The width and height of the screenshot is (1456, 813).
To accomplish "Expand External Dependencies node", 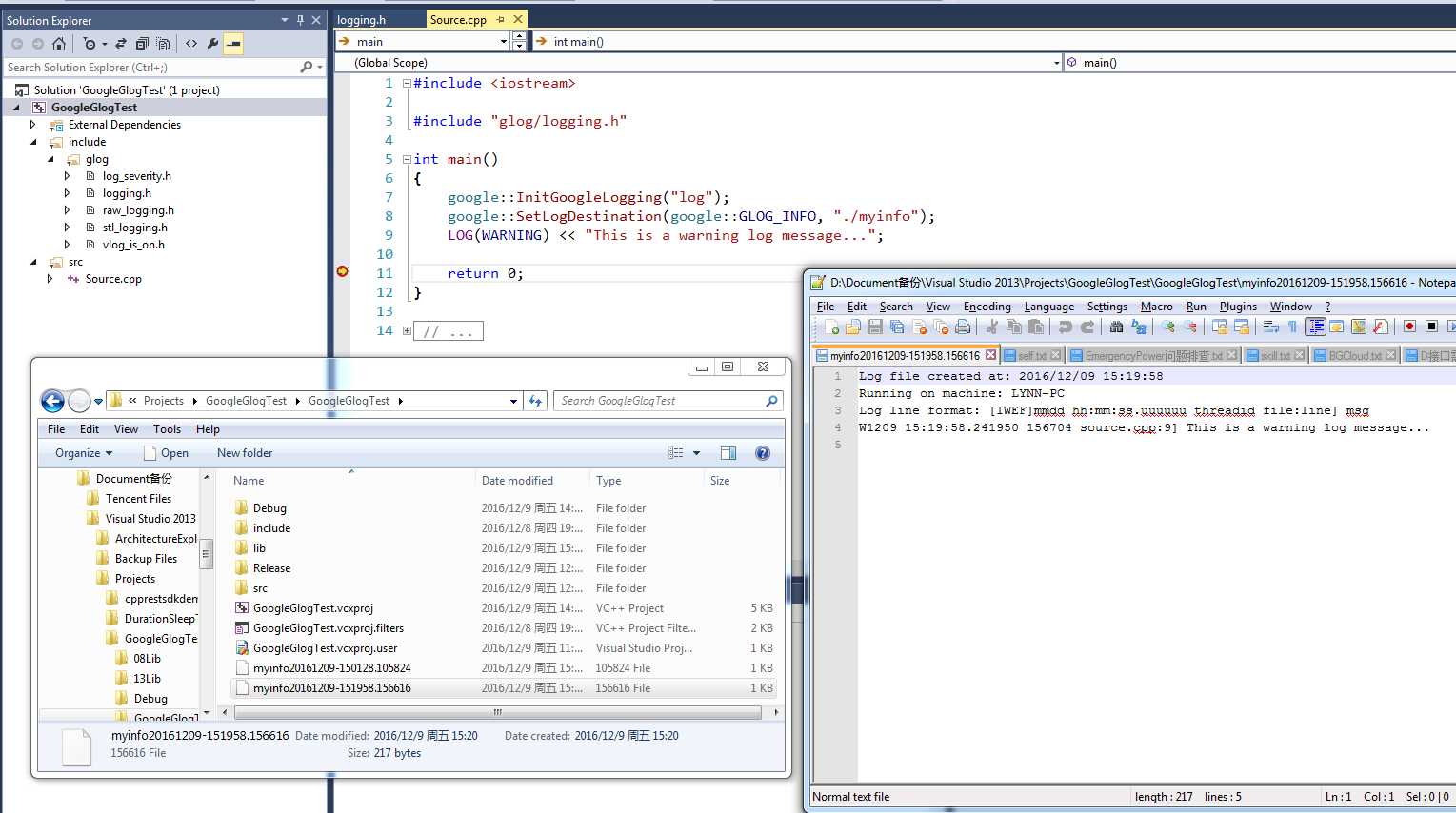I will tap(33, 125).
